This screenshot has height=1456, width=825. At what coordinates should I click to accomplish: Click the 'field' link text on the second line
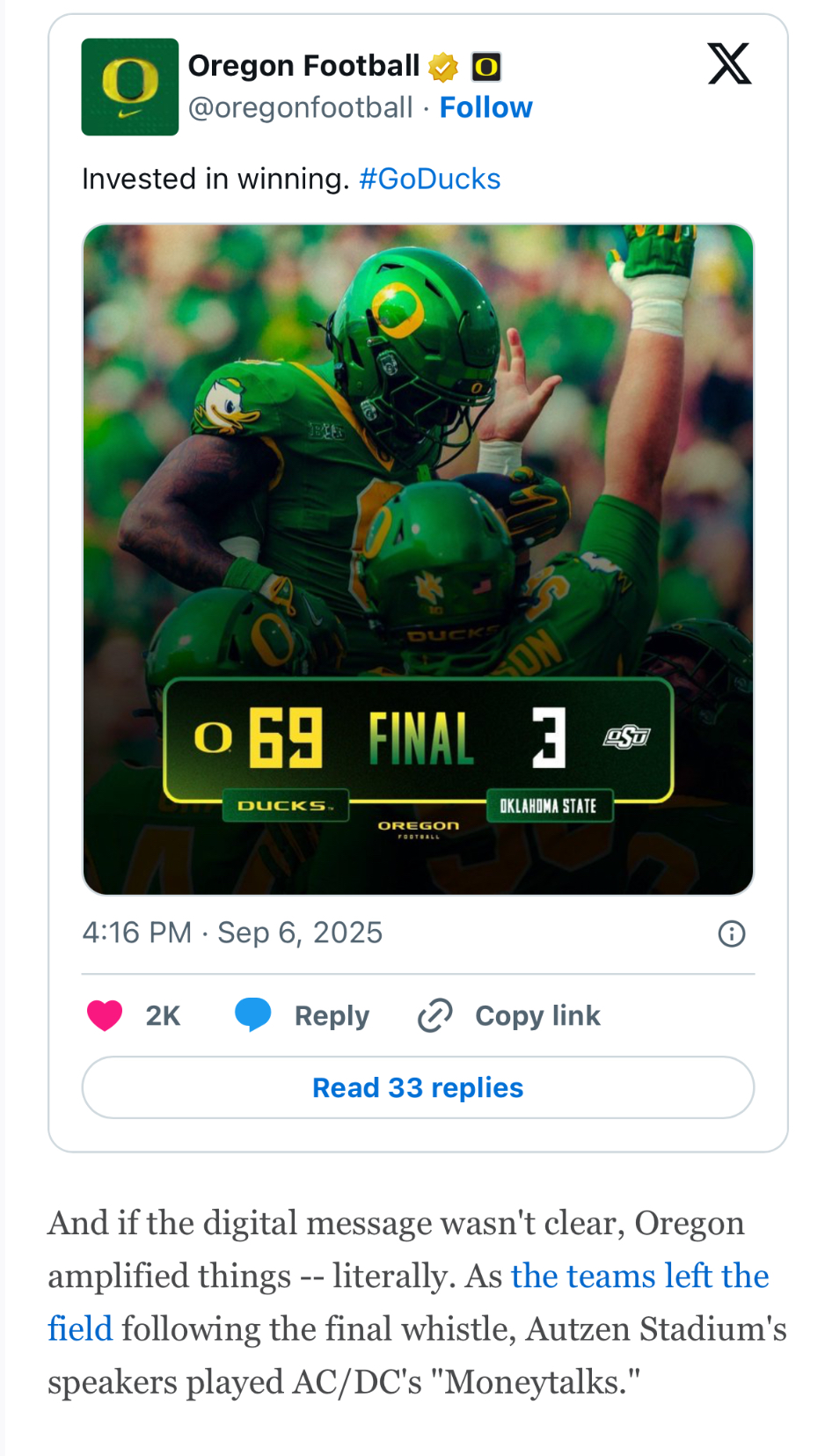(x=80, y=1328)
